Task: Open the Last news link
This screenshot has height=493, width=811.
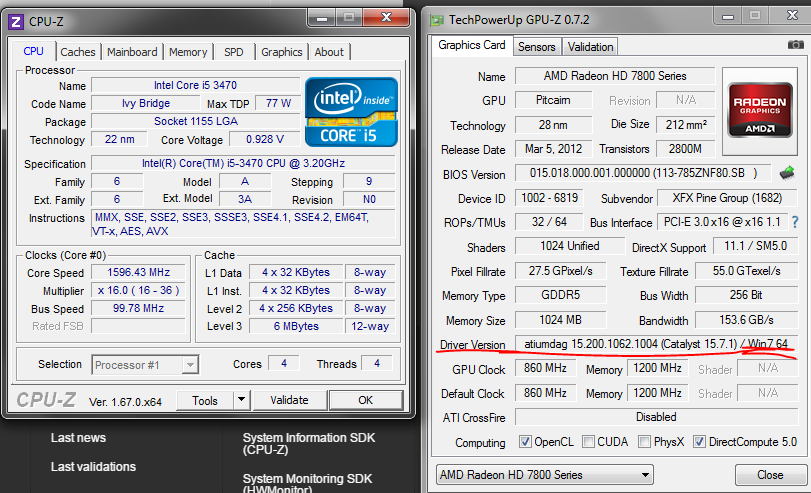Action: click(x=79, y=438)
